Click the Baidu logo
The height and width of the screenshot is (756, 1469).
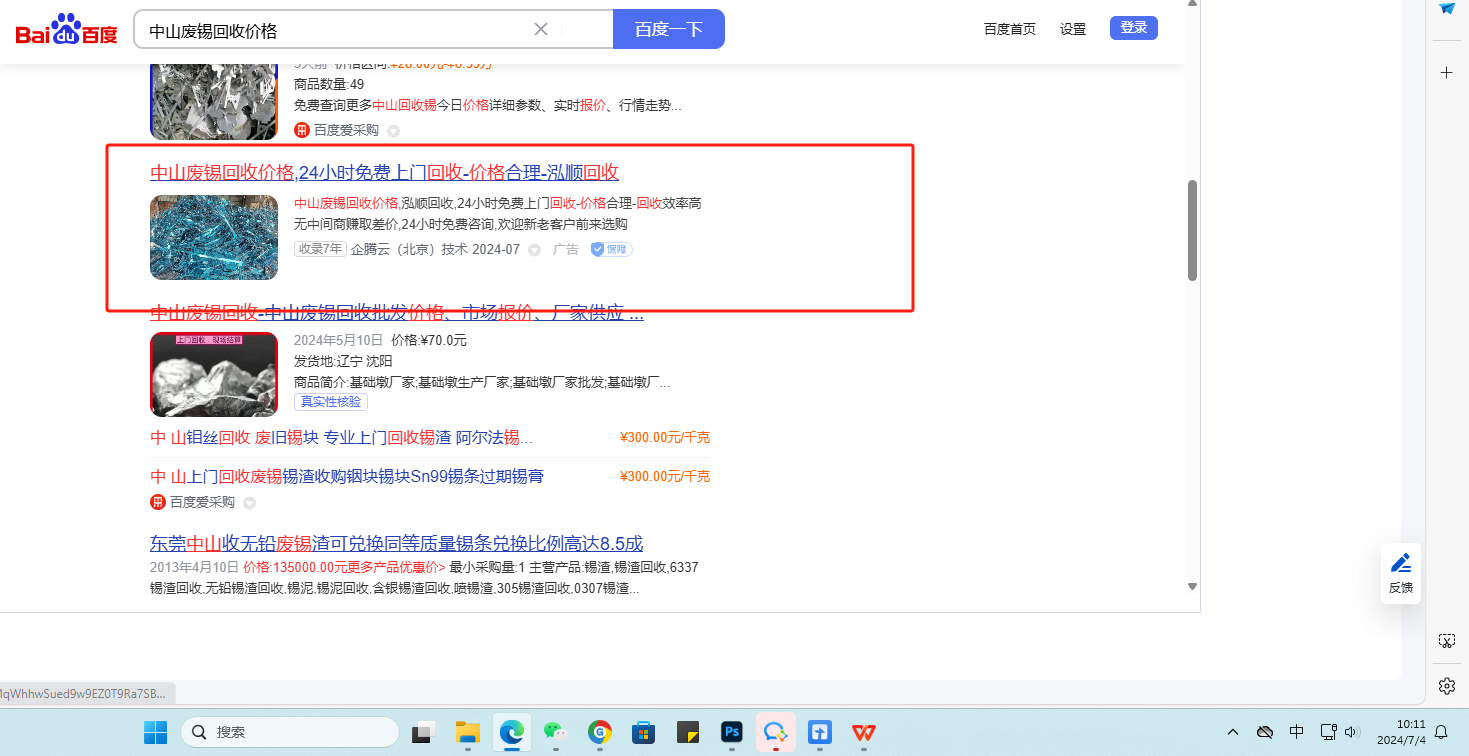tap(66, 30)
